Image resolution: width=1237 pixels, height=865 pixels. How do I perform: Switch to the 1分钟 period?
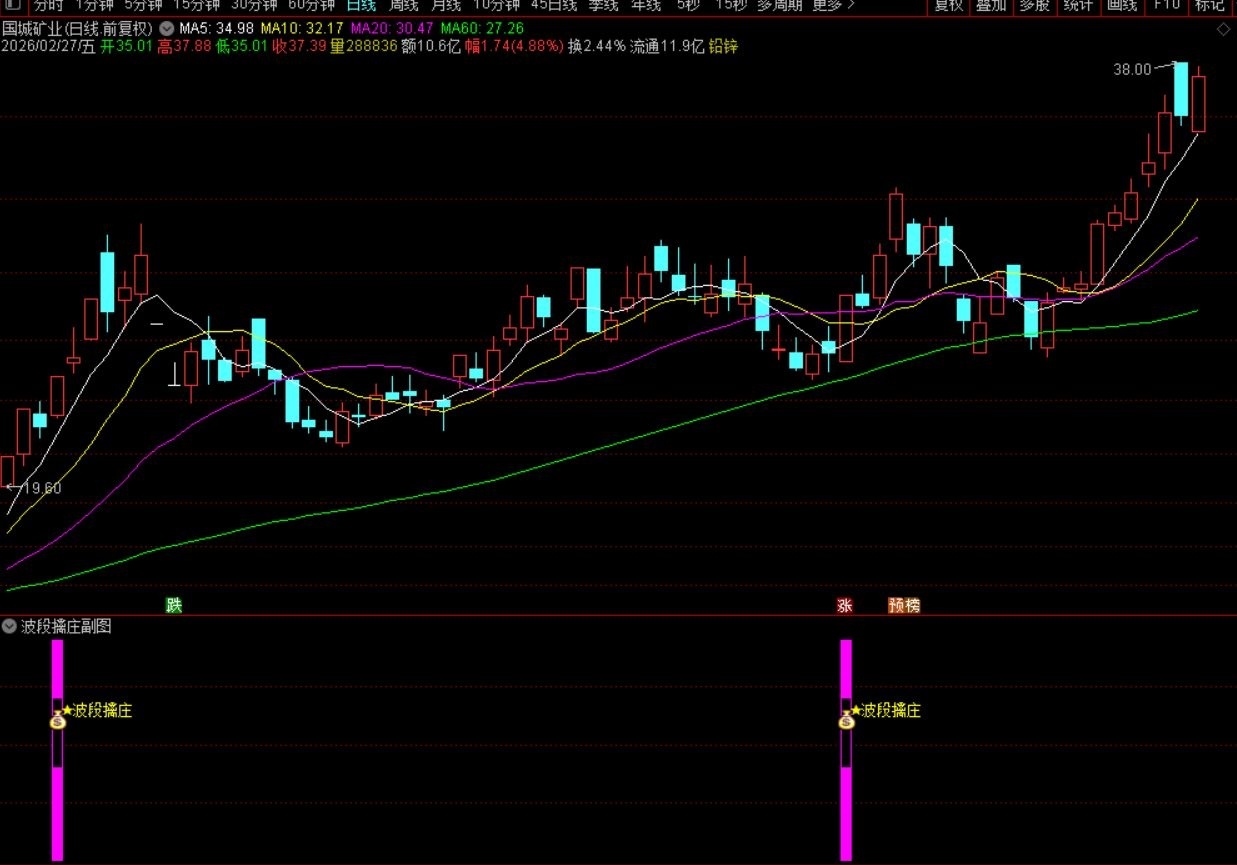[94, 5]
